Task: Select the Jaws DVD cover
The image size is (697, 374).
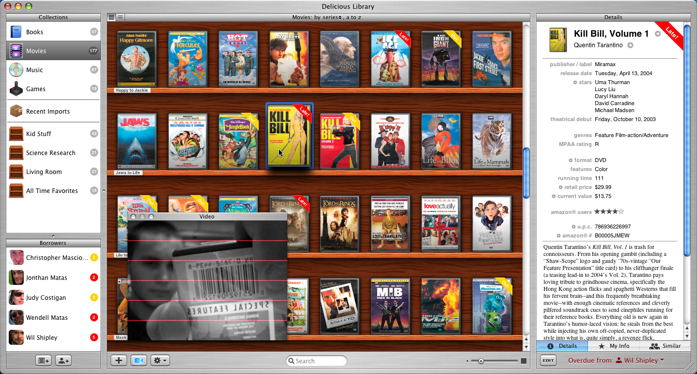Action: (137, 141)
